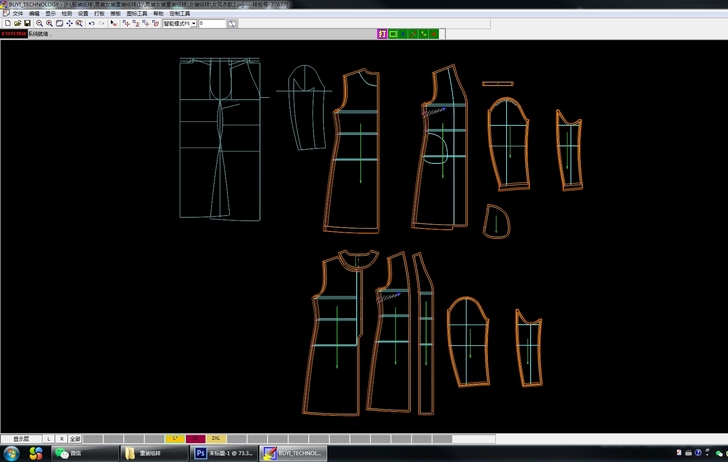Select the pale yellow 2XL size swatch

tap(216, 439)
